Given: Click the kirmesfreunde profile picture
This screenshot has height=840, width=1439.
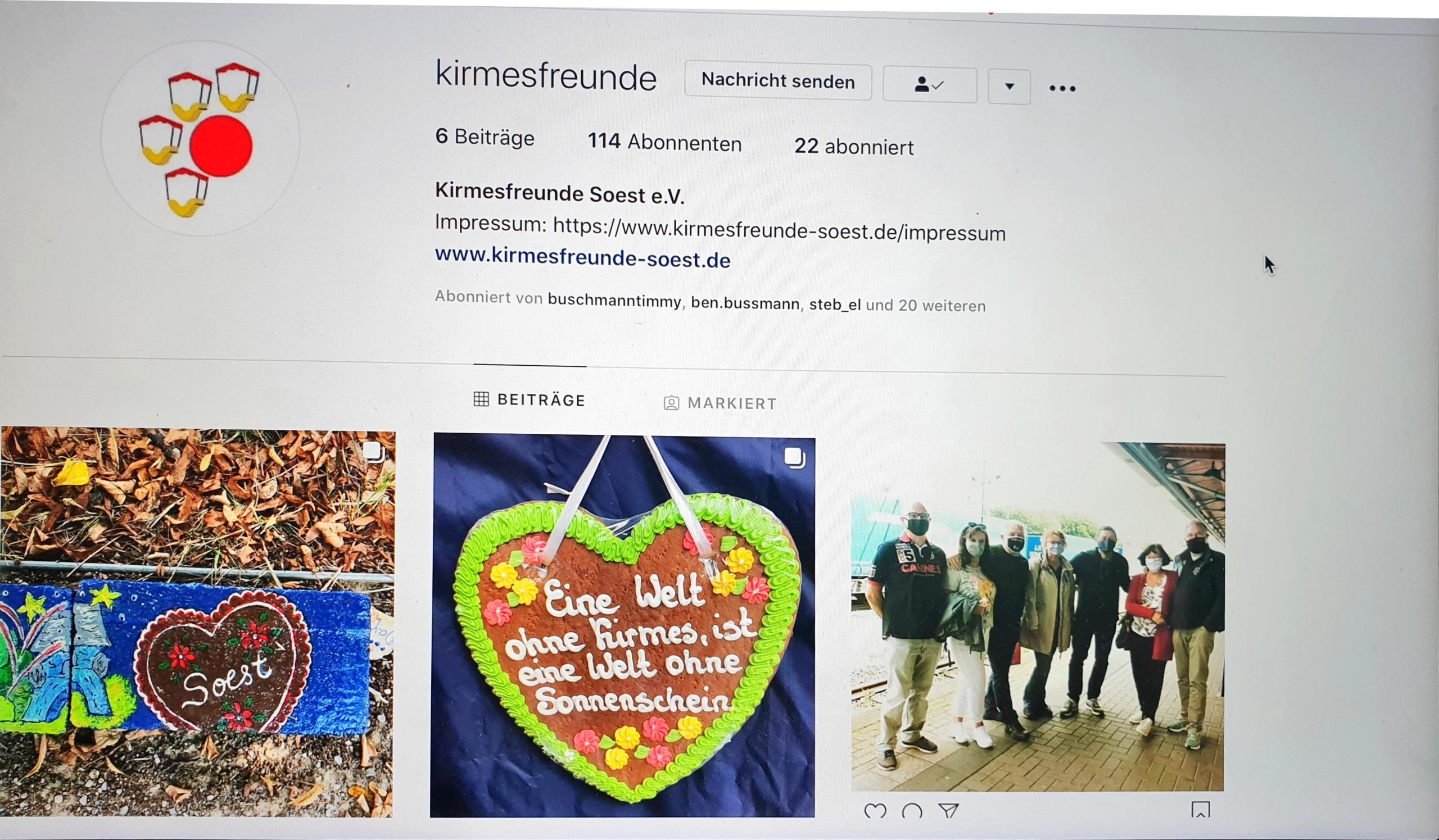Looking at the screenshot, I should pyautogui.click(x=201, y=138).
